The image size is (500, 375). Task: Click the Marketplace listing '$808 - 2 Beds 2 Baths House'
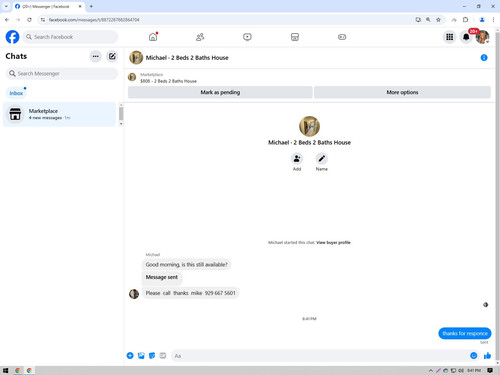coord(168,81)
